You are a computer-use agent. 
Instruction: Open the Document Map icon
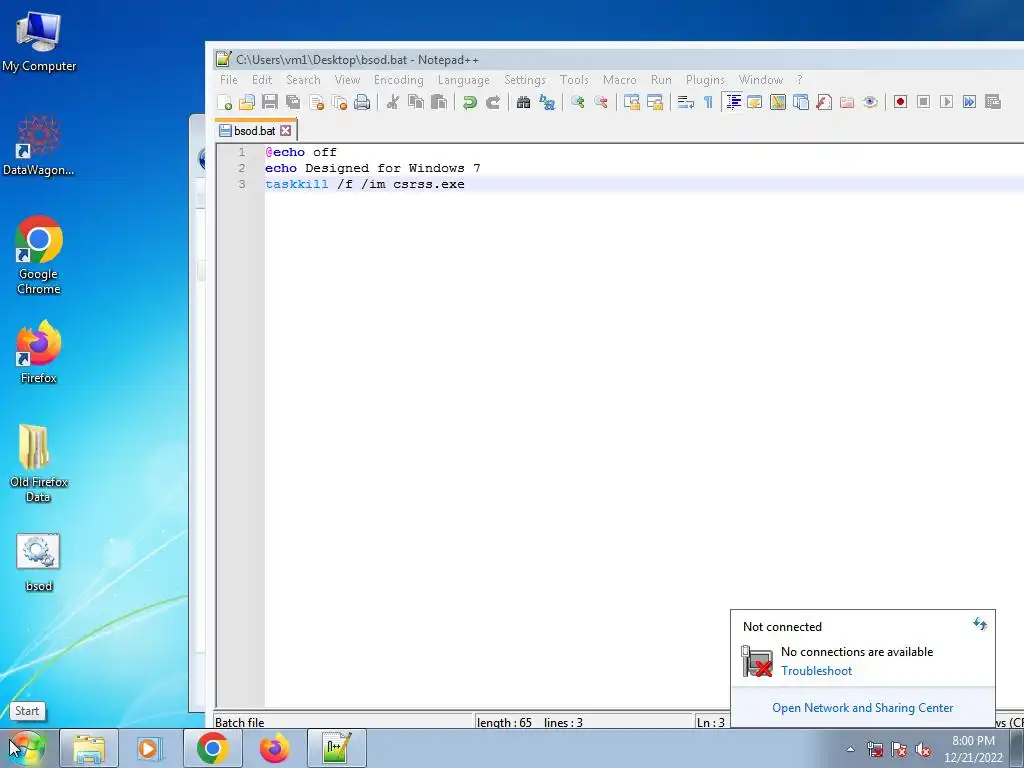[x=778, y=102]
